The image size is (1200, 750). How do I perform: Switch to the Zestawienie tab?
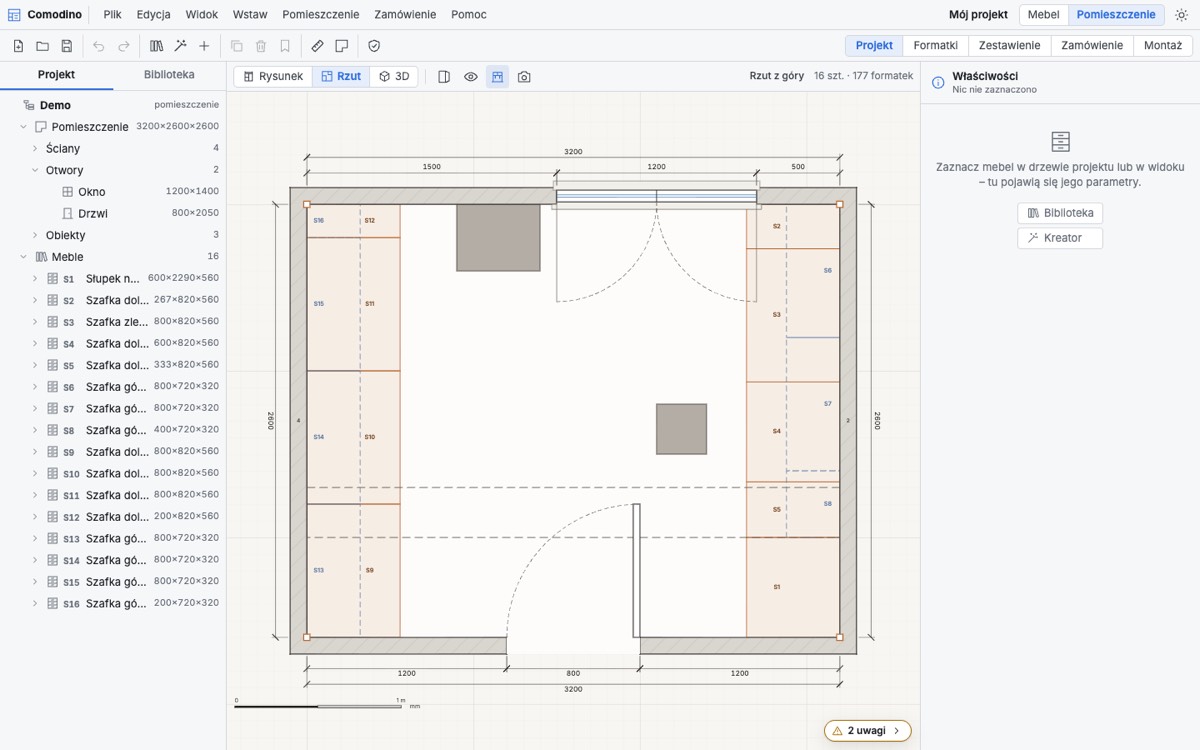pos(1009,46)
